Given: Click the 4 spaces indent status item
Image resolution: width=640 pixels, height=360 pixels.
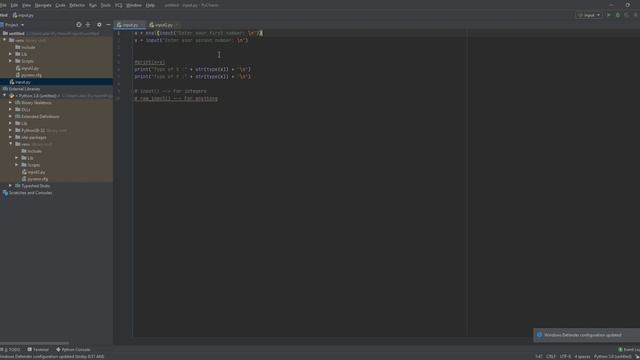Looking at the screenshot, I should (x=582, y=356).
